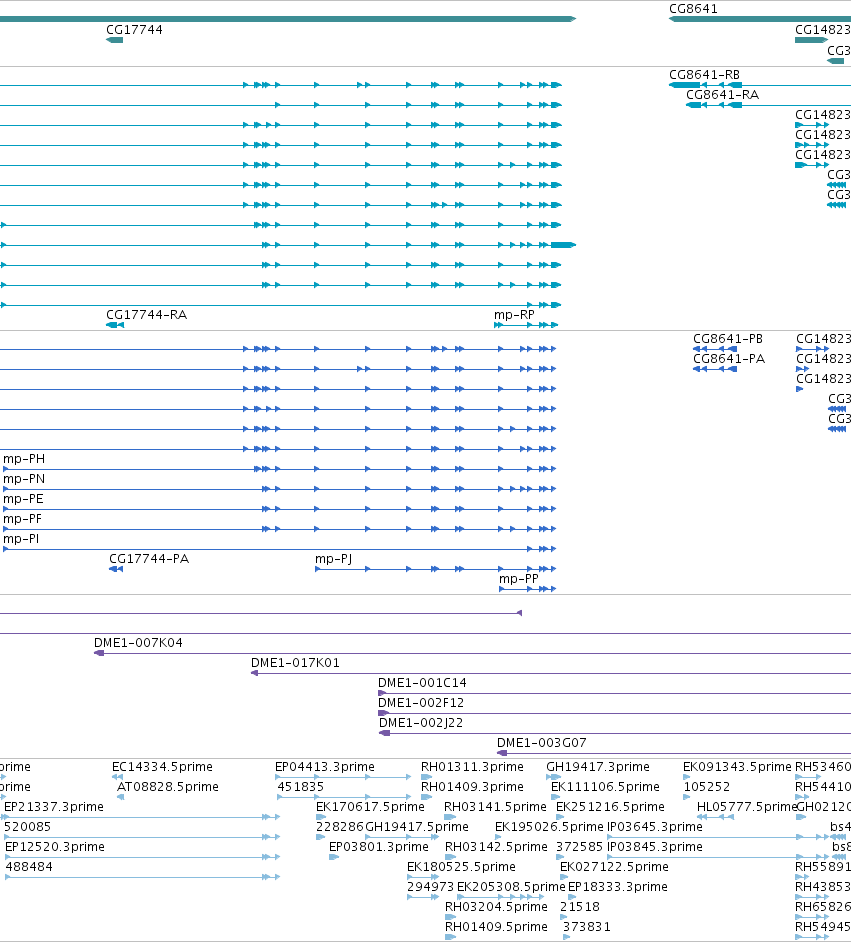Click the 488484 alignment label

[29, 867]
